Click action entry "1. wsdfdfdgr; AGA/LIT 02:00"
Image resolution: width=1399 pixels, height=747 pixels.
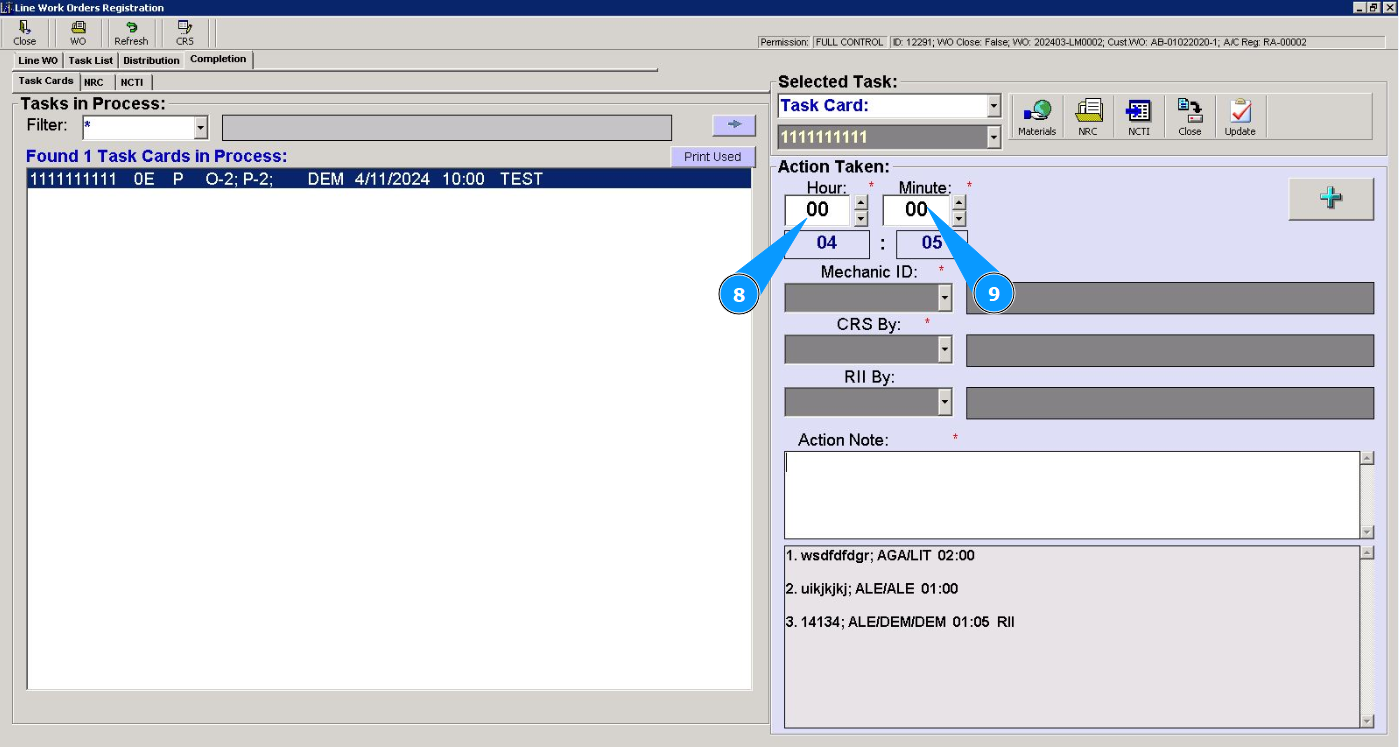(x=880, y=555)
